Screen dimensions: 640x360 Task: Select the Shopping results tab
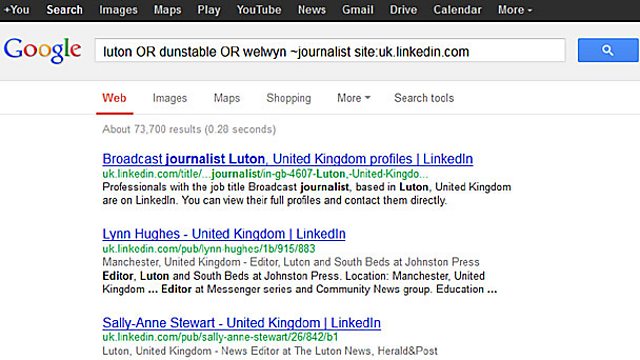pyautogui.click(x=289, y=98)
